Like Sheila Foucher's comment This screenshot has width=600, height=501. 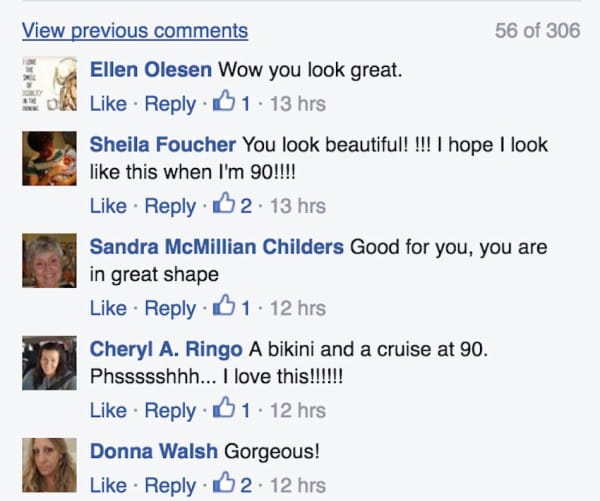pyautogui.click(x=108, y=206)
